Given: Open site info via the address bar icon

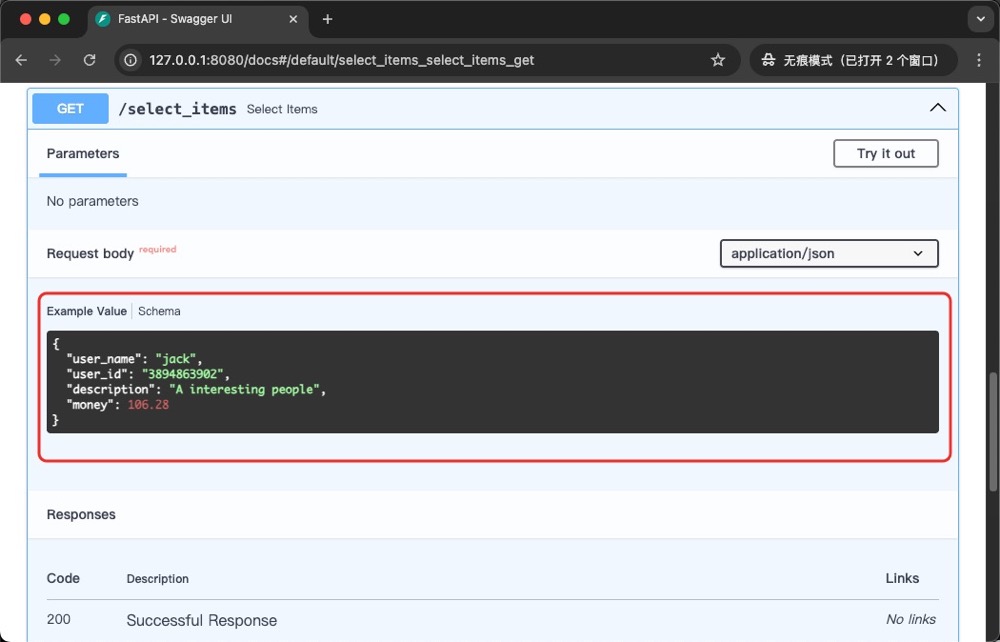Looking at the screenshot, I should point(130,60).
